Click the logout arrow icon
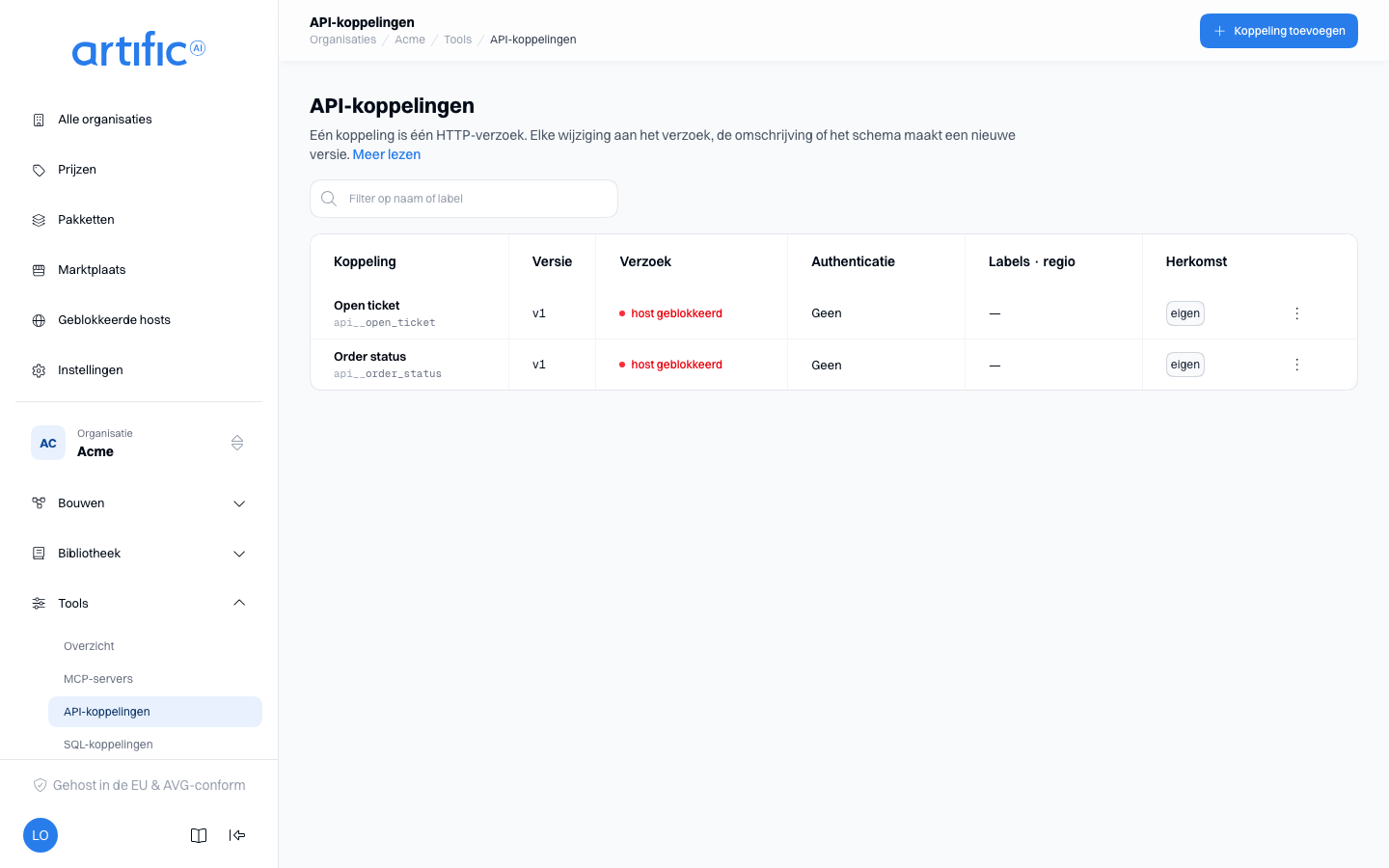This screenshot has height=868, width=1389. point(237,835)
